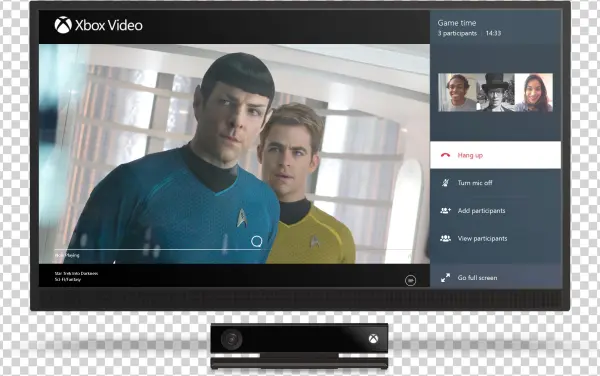The image size is (600, 376).
Task: Click the "Now Playing" label
Action: [x=67, y=255]
